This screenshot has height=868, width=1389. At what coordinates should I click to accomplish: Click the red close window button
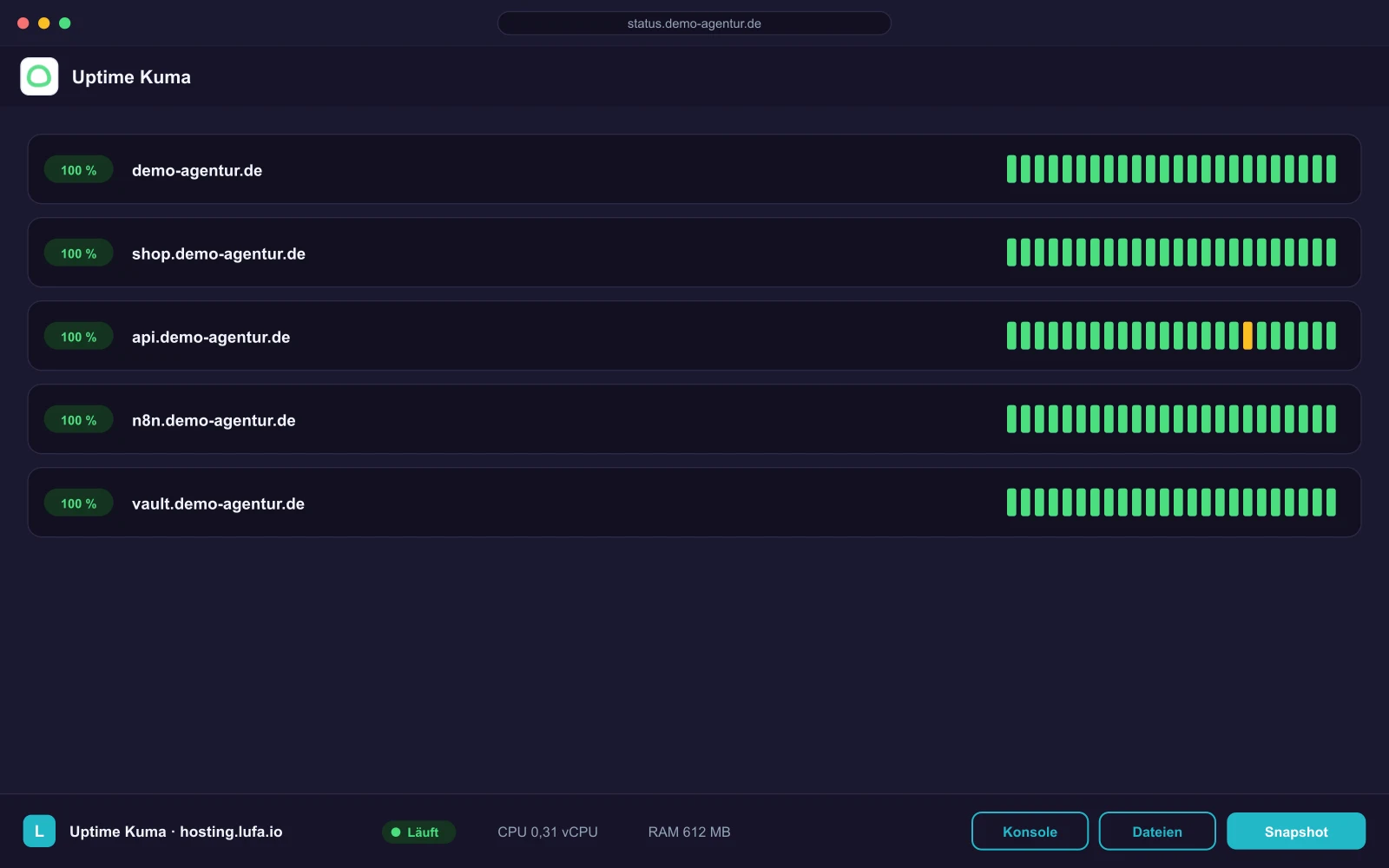click(x=23, y=23)
